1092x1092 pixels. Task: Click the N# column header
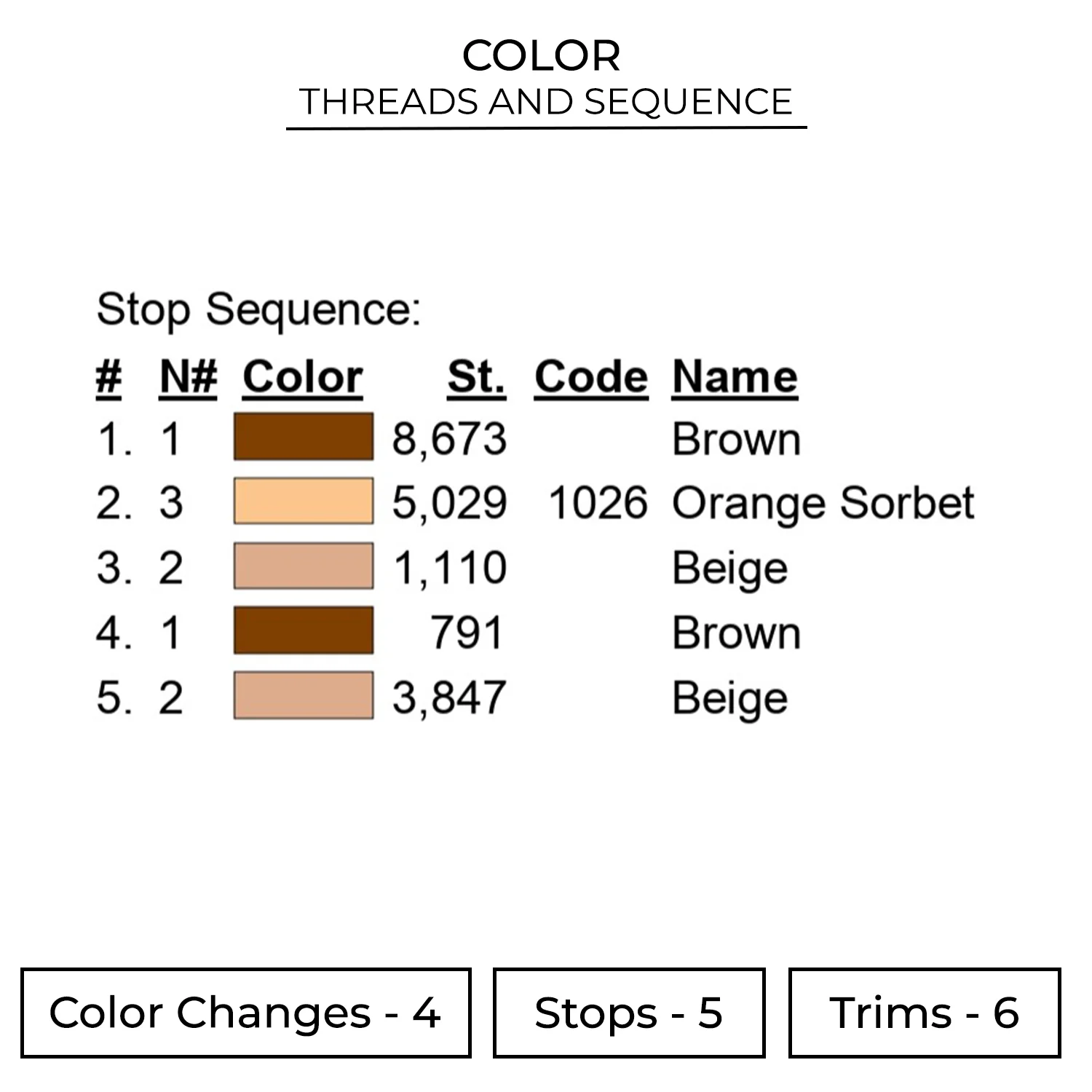[189, 377]
